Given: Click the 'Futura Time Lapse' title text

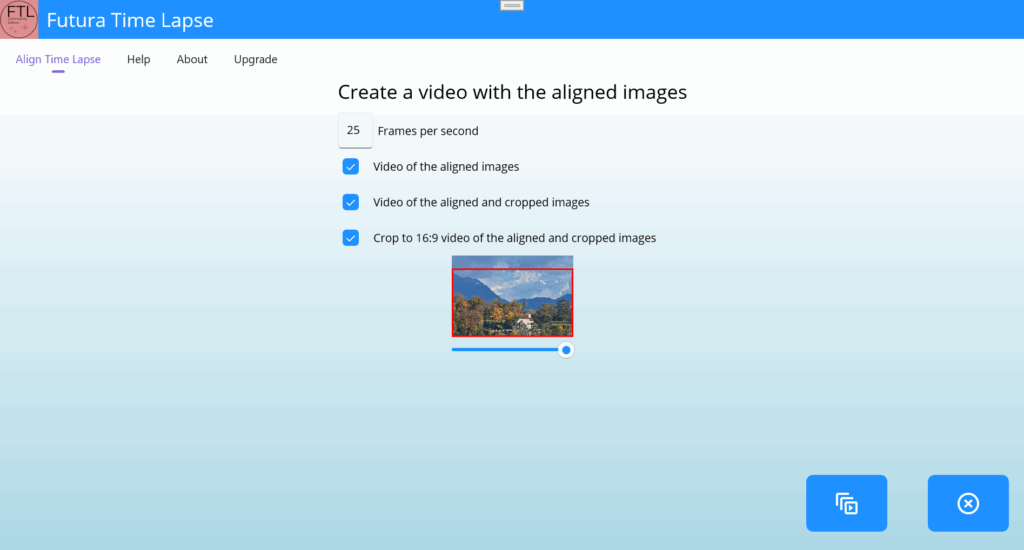Looking at the screenshot, I should coord(130,20).
